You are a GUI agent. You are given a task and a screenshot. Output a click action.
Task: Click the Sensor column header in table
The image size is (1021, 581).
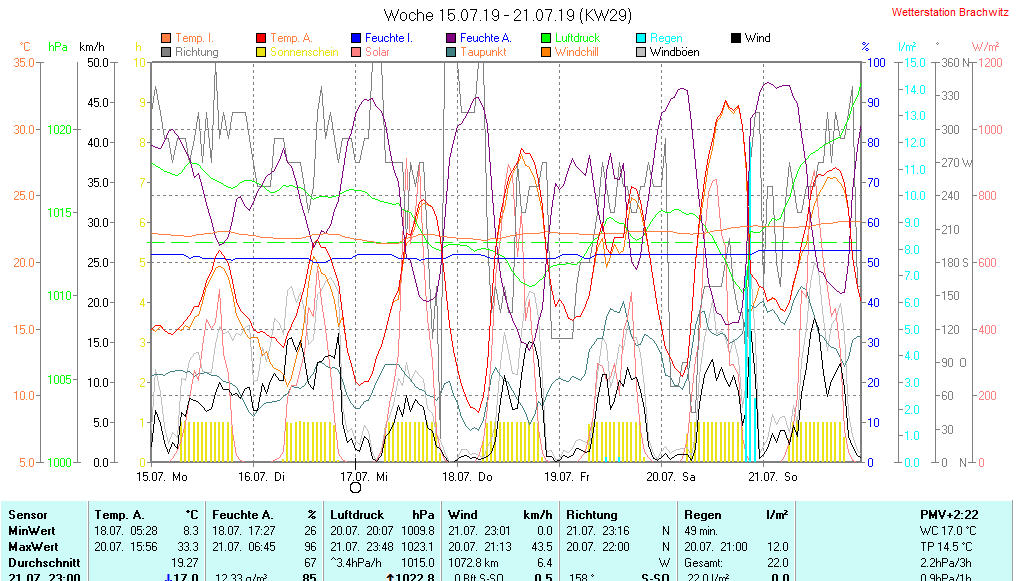[x=27, y=514]
